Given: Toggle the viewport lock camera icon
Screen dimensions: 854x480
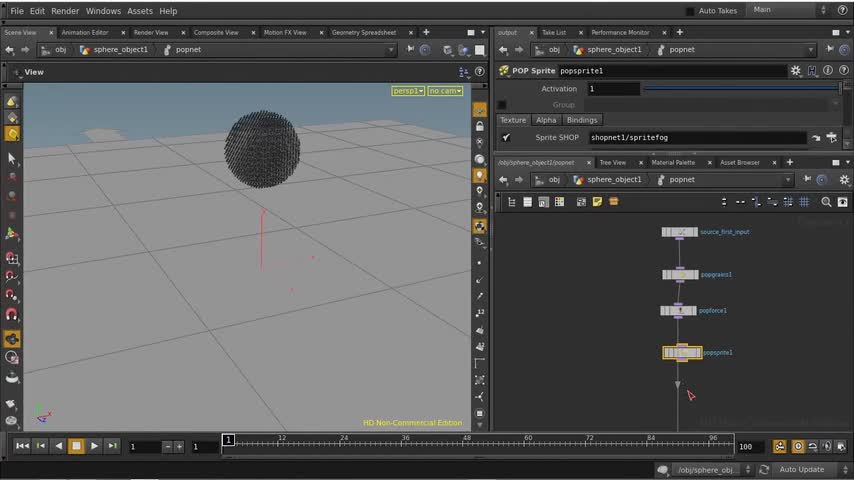Looking at the screenshot, I should pyautogui.click(x=480, y=126).
